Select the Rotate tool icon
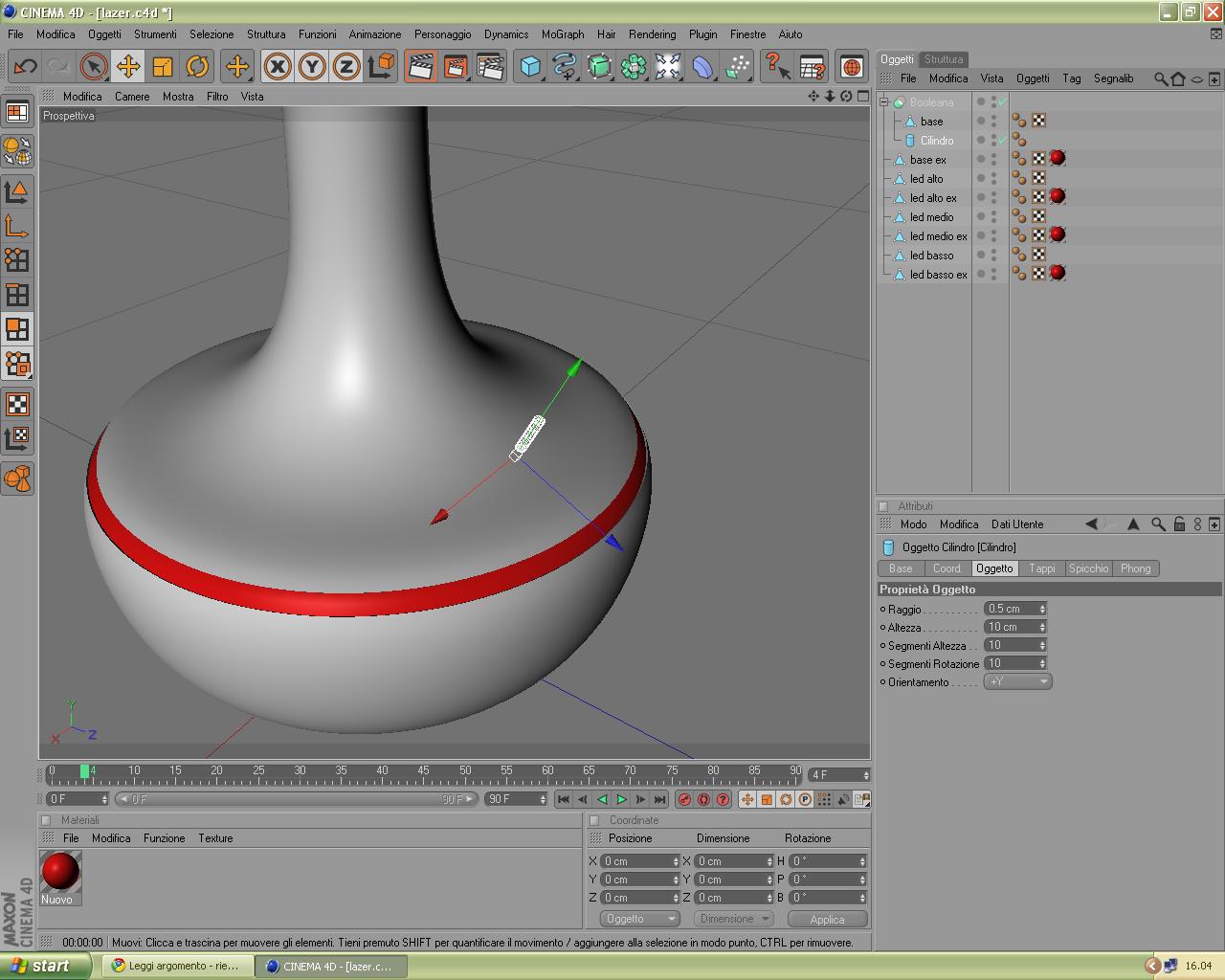Image resolution: width=1225 pixels, height=980 pixels. click(x=197, y=66)
